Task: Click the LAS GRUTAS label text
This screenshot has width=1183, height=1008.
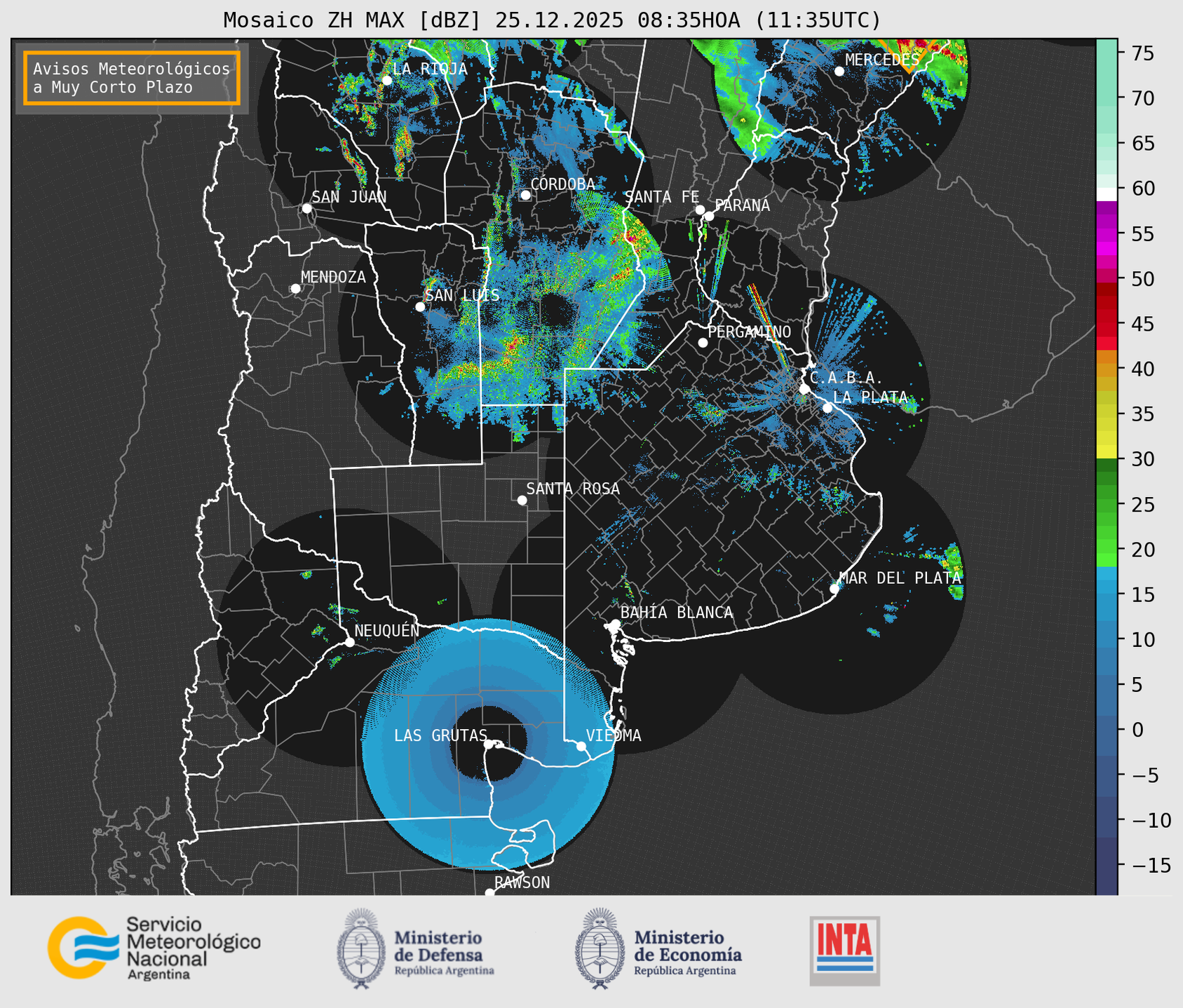Action: click(x=440, y=735)
